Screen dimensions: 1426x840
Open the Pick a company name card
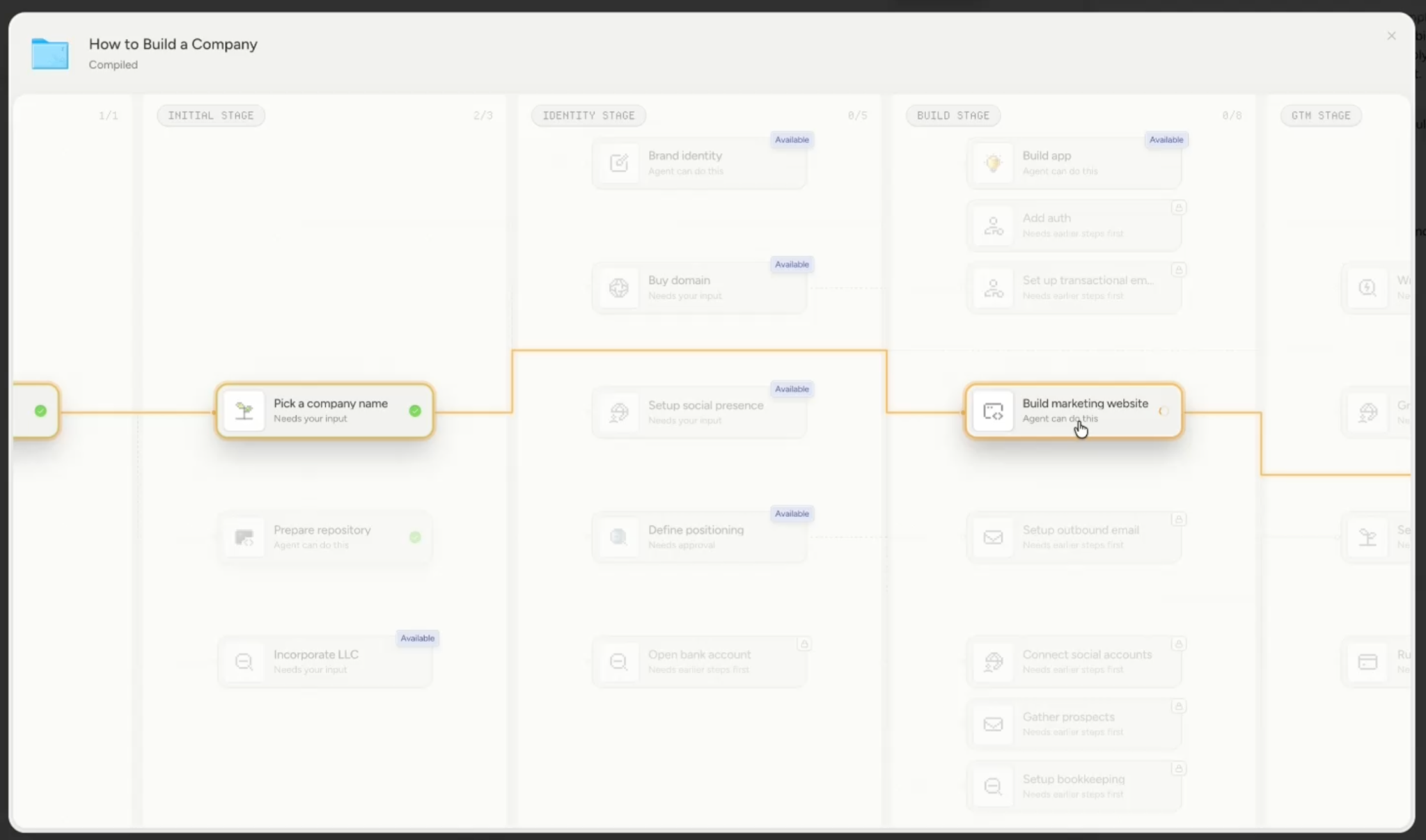tap(324, 411)
